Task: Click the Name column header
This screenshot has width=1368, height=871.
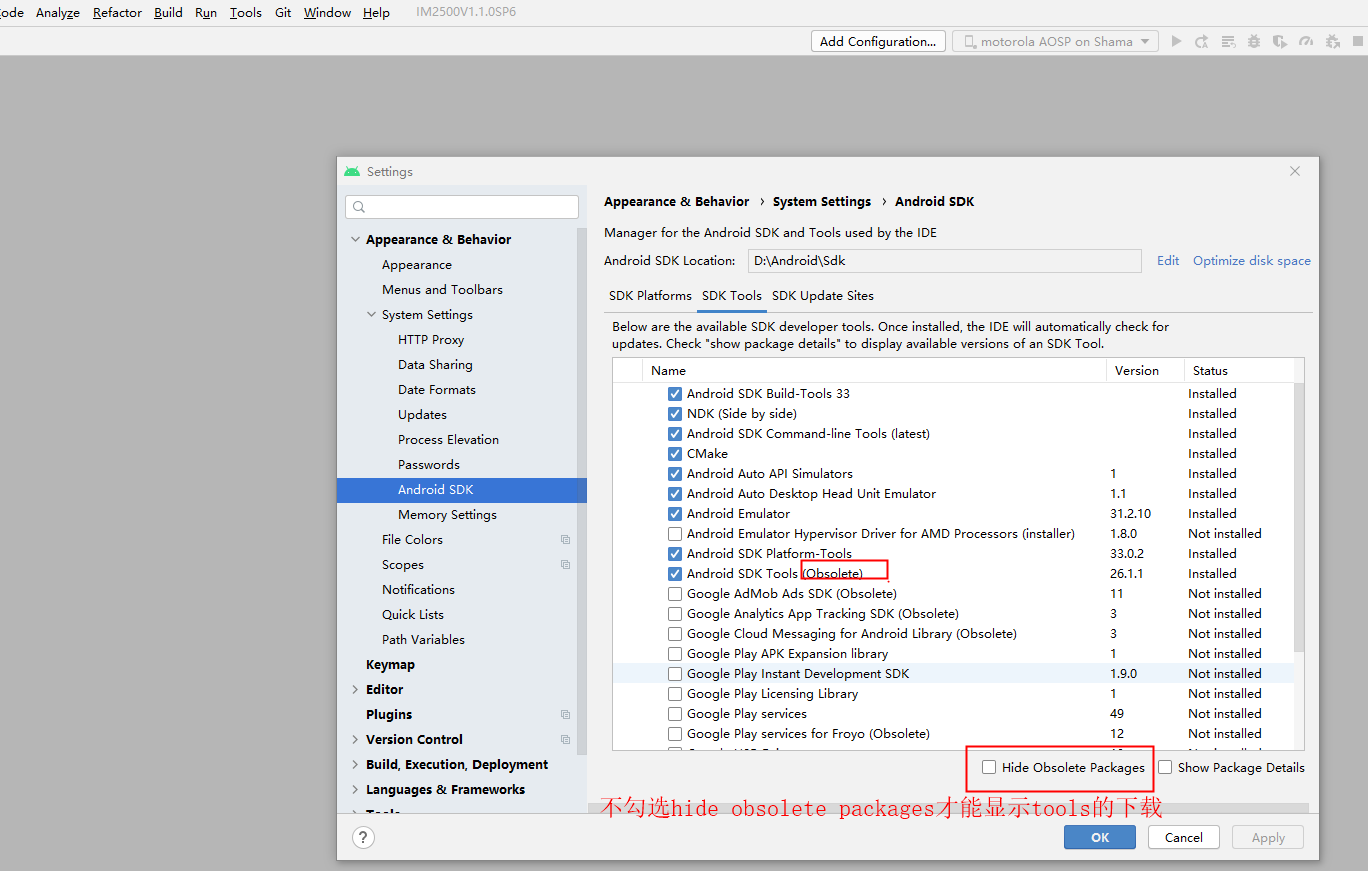Action: pos(875,371)
